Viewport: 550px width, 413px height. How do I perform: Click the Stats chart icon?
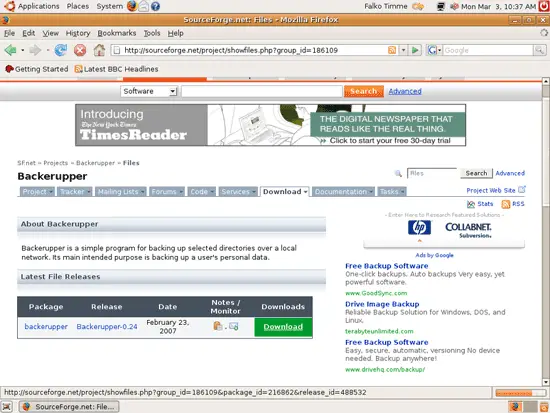[x=471, y=204]
